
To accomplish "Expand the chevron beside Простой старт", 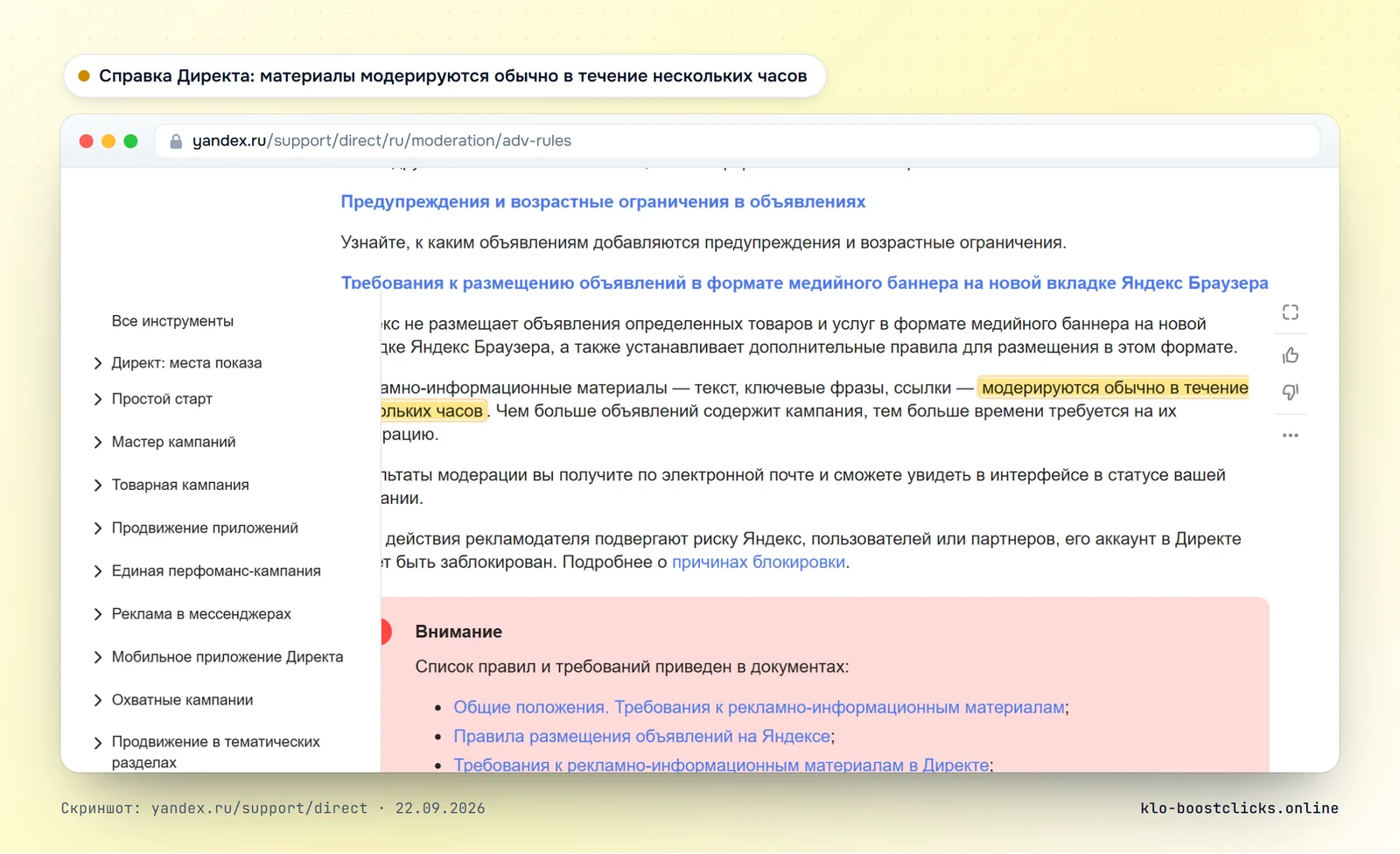I will pyautogui.click(x=97, y=399).
